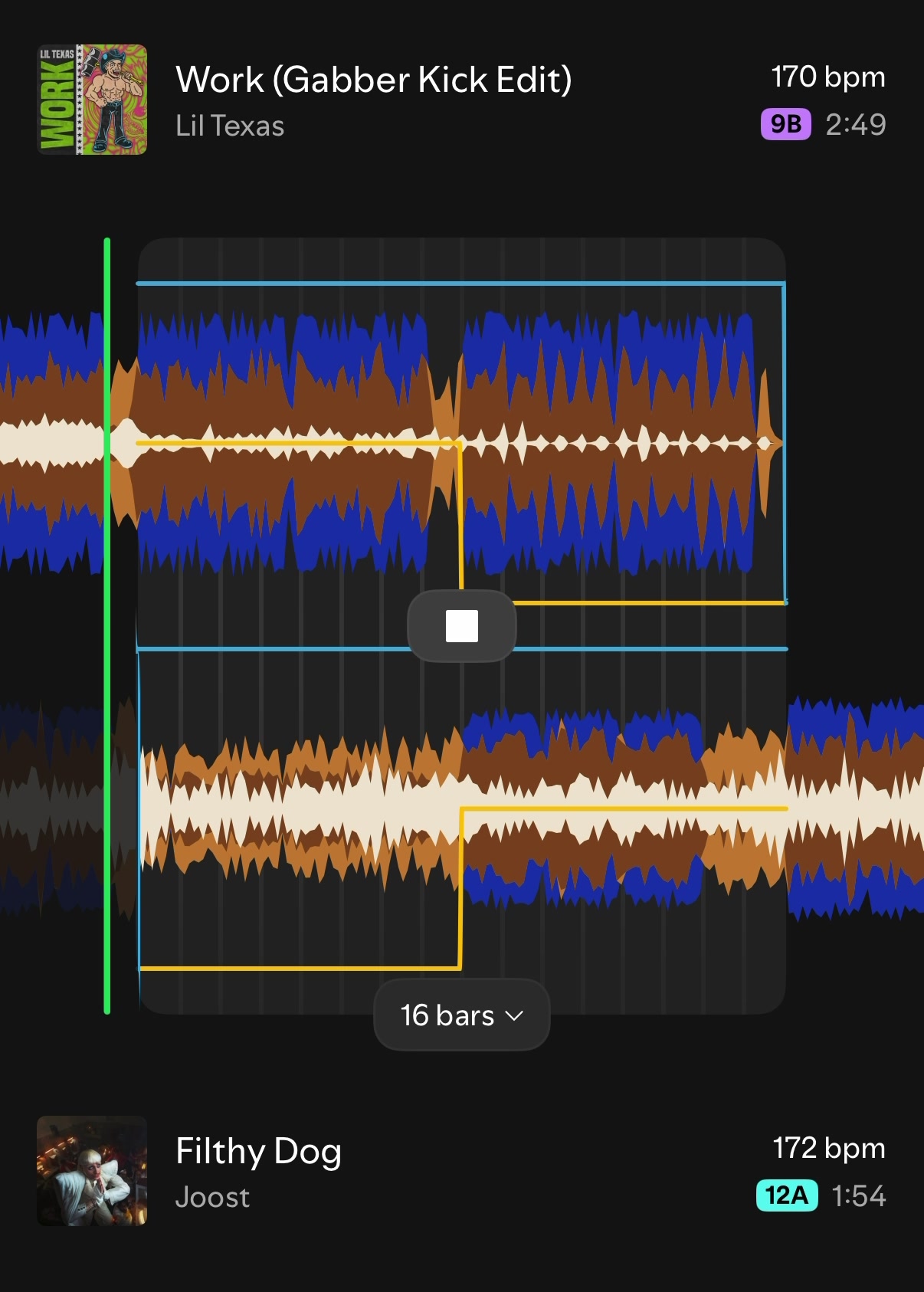Click the 172 bpm tempo label
This screenshot has height=1292, width=924.
[x=829, y=1149]
